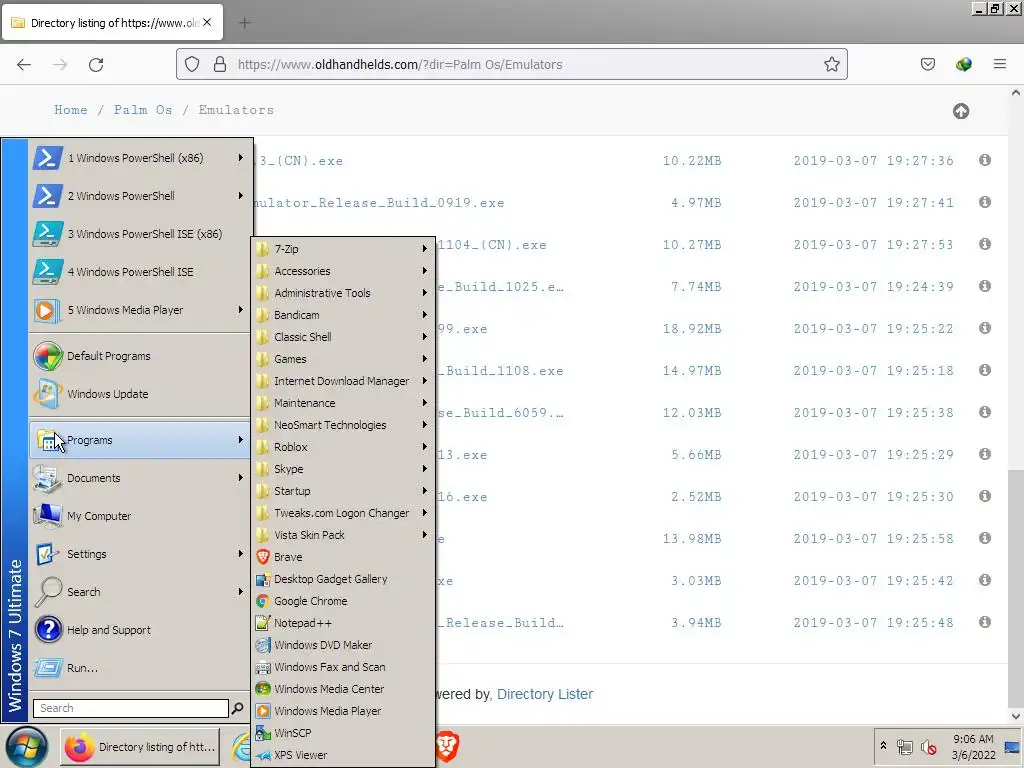The width and height of the screenshot is (1024, 768).
Task: Close the Directory listing tab
Action: 207,22
